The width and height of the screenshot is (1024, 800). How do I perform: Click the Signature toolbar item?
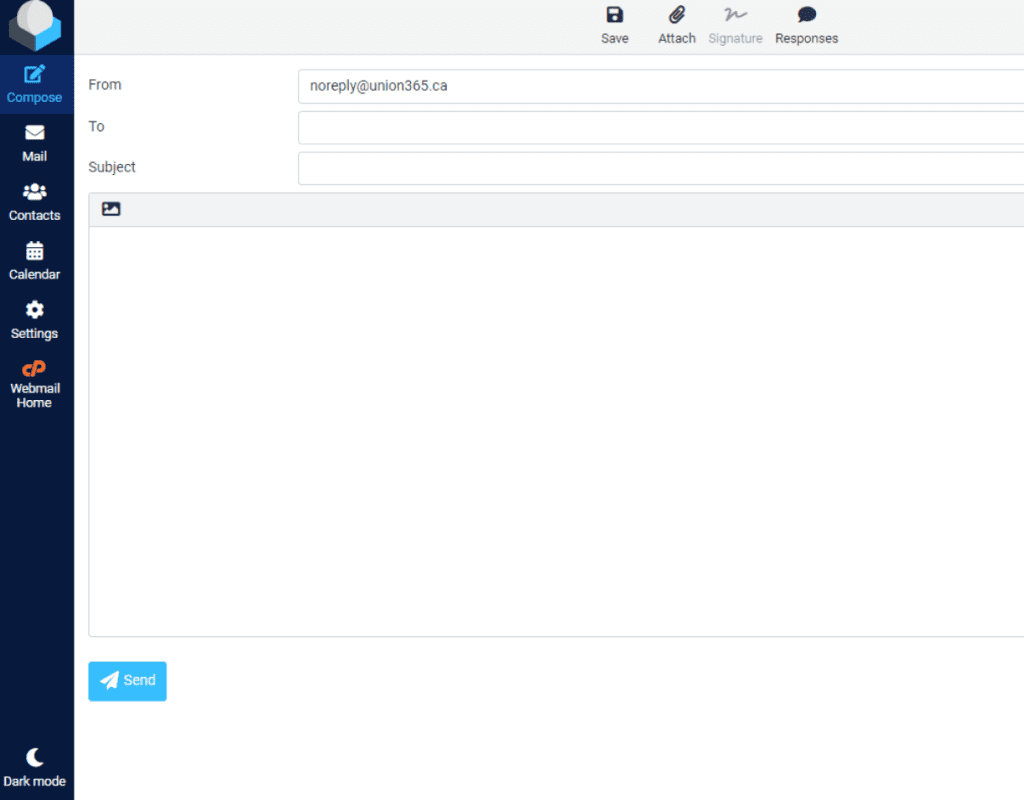tap(736, 26)
